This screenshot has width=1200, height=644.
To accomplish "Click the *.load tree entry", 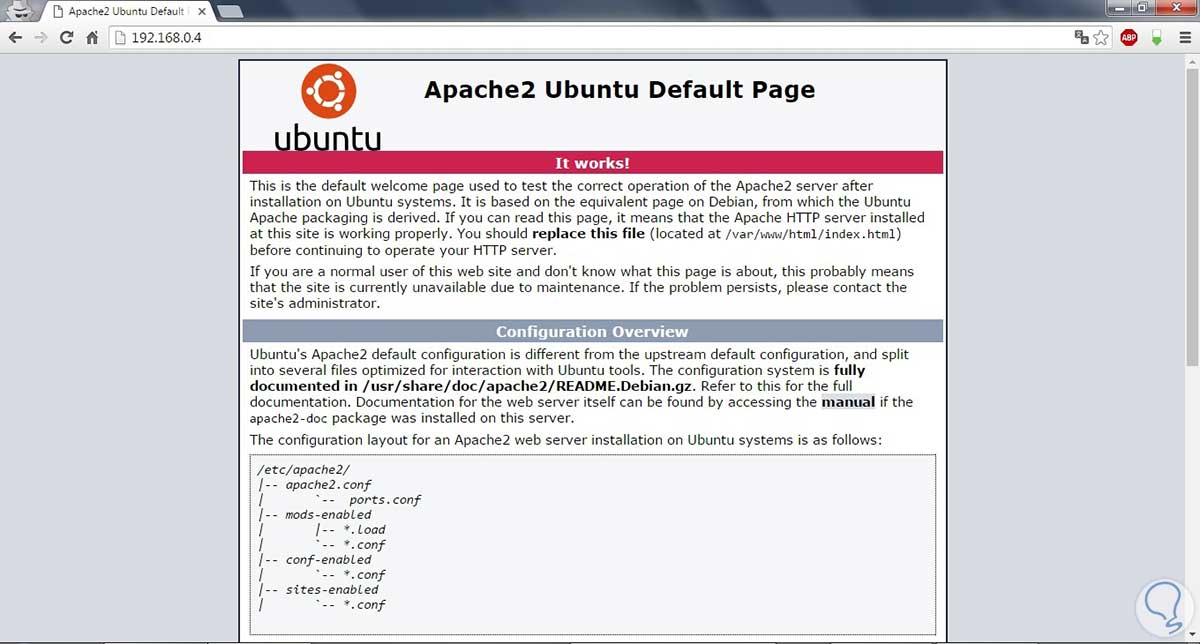I will [x=364, y=530].
